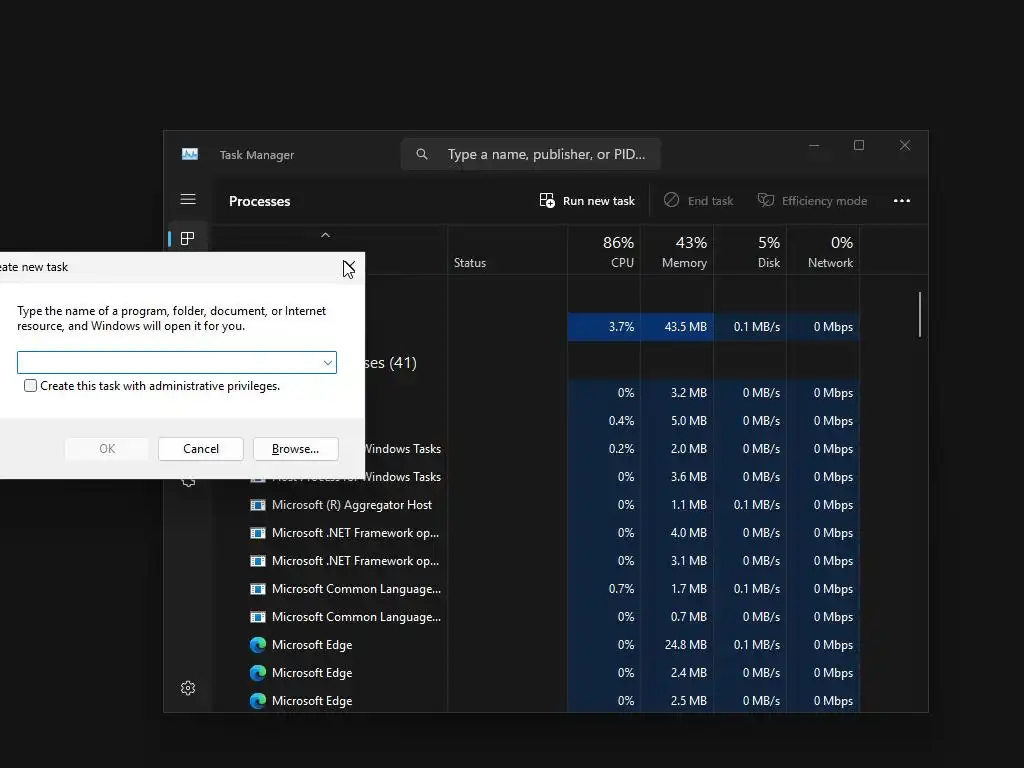Click the disabled OK button in dialog

tap(107, 449)
